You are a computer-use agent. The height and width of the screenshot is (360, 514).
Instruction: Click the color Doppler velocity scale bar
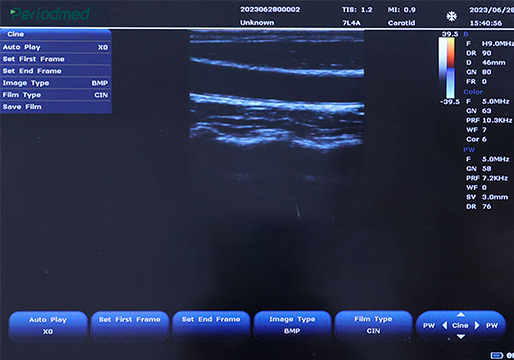point(447,68)
